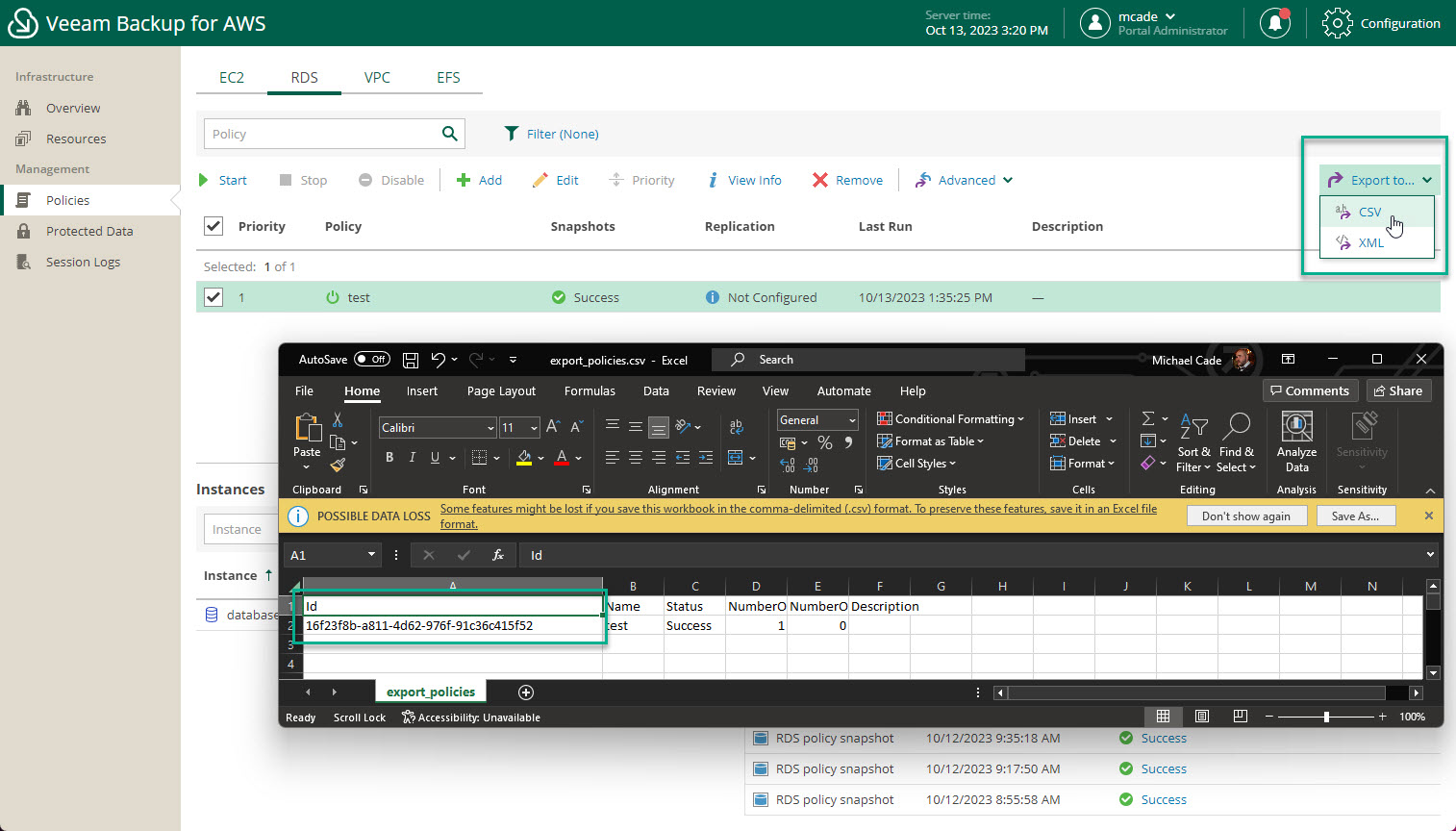Open the Export to dropdown
The image size is (1456, 831).
tap(1380, 180)
